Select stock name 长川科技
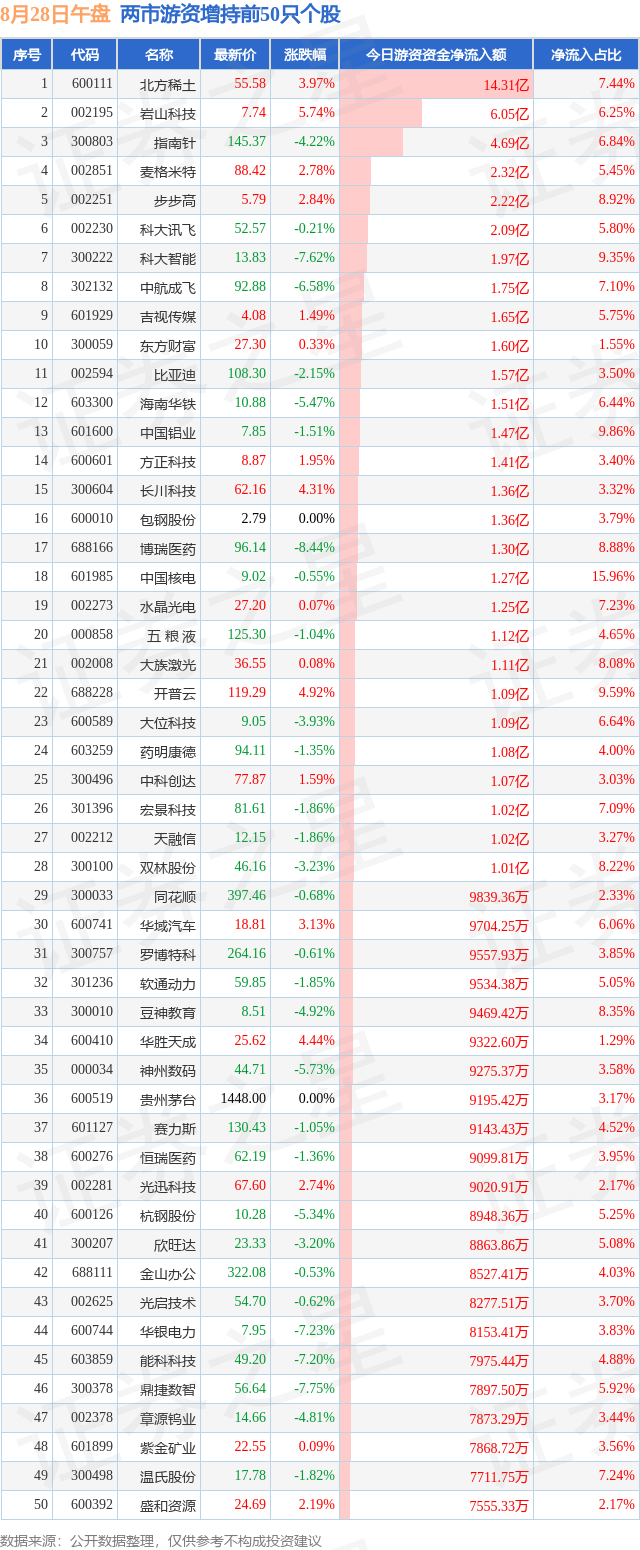 [x=168, y=490]
